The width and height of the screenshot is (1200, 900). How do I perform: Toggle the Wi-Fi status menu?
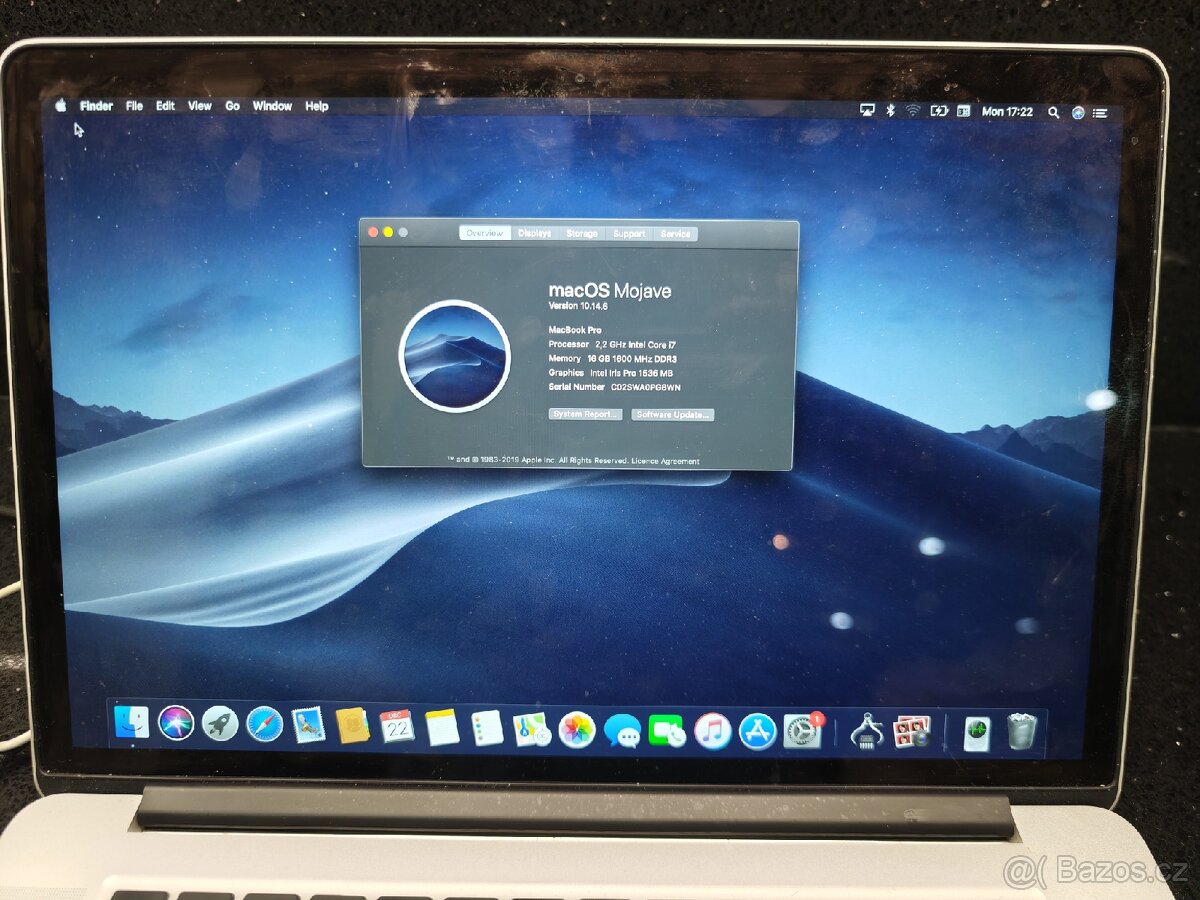click(913, 111)
